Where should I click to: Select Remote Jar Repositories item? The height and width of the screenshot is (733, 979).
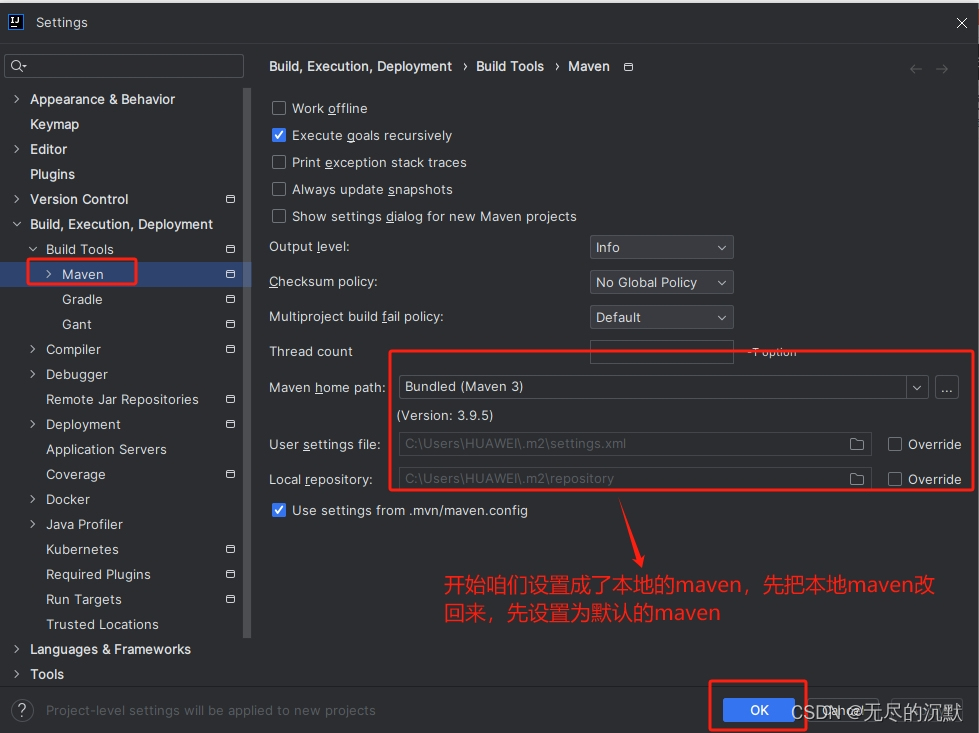(122, 400)
